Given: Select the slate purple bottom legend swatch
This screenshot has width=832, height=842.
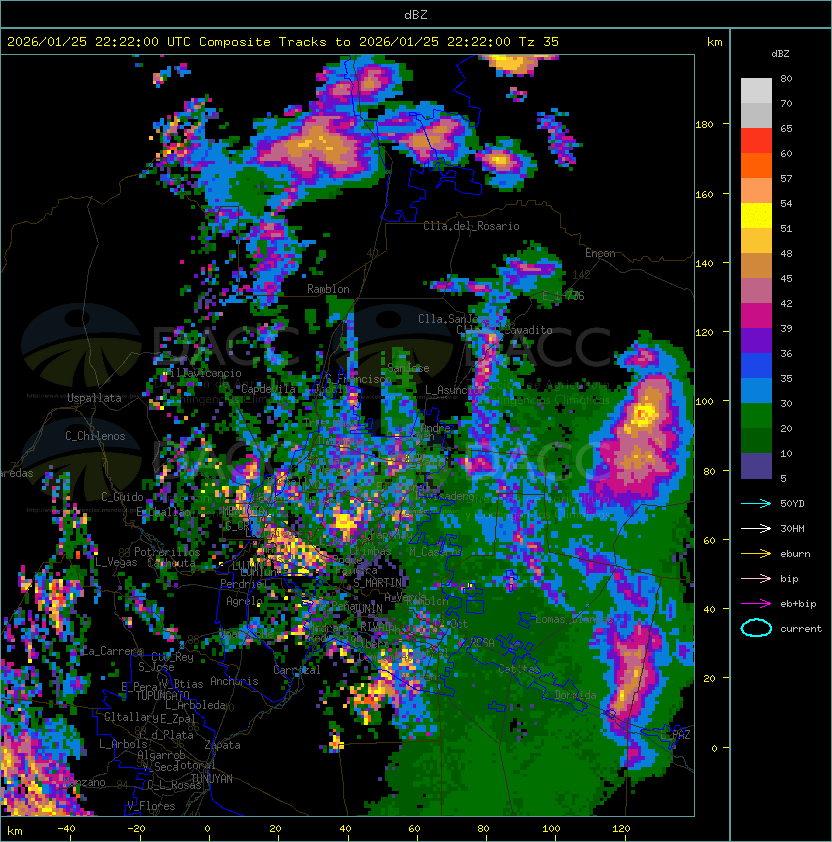Looking at the screenshot, I should coord(756,466).
